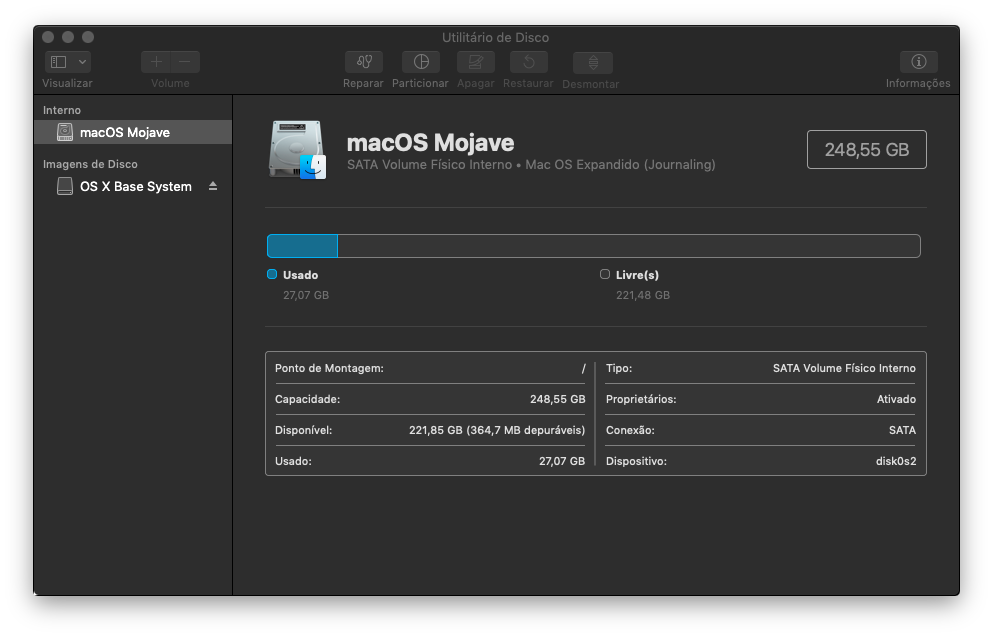Screen dimensions: 993x637
Task: Eject the OS X Base System image
Action: tap(213, 186)
